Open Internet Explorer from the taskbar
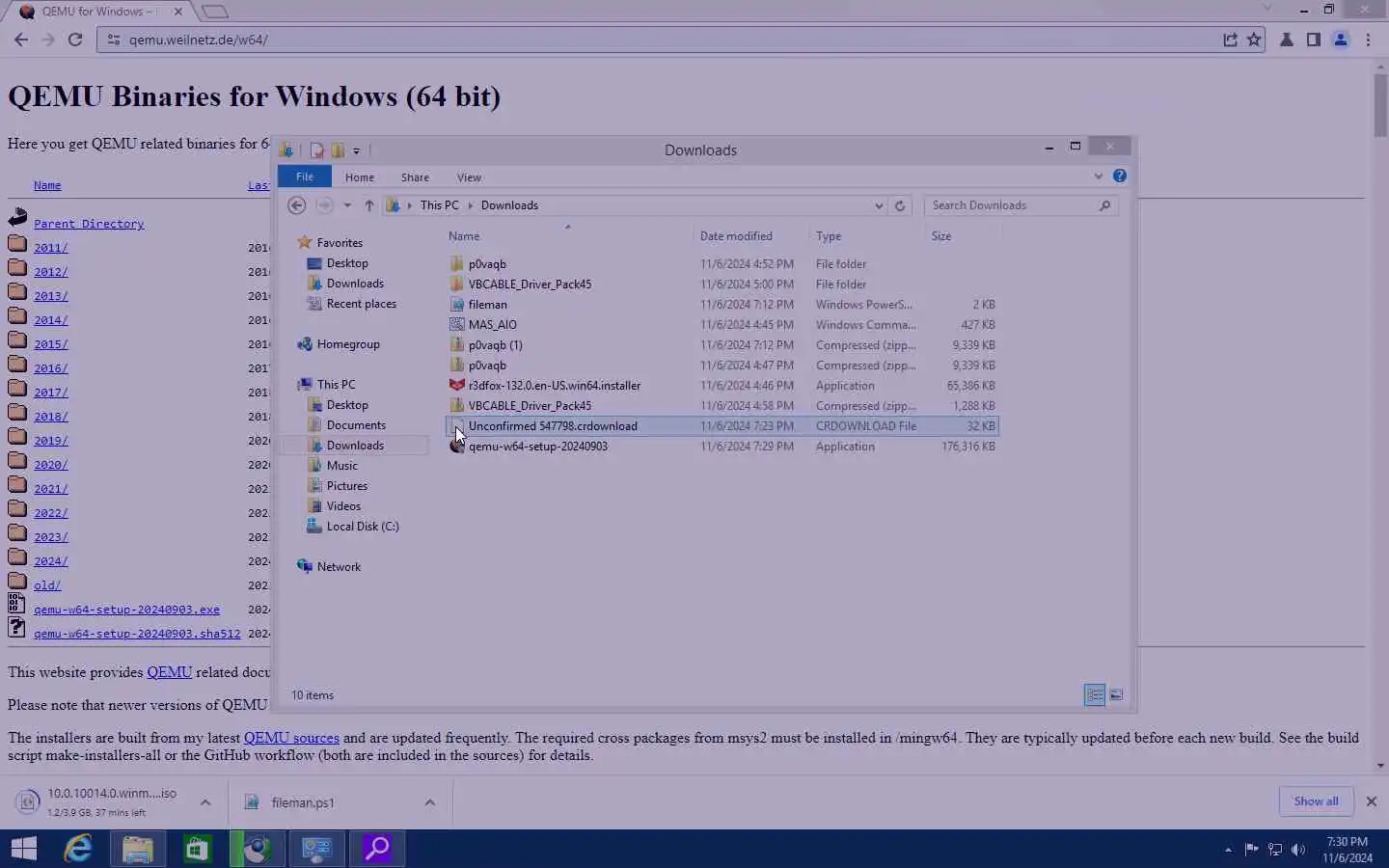 78,849
